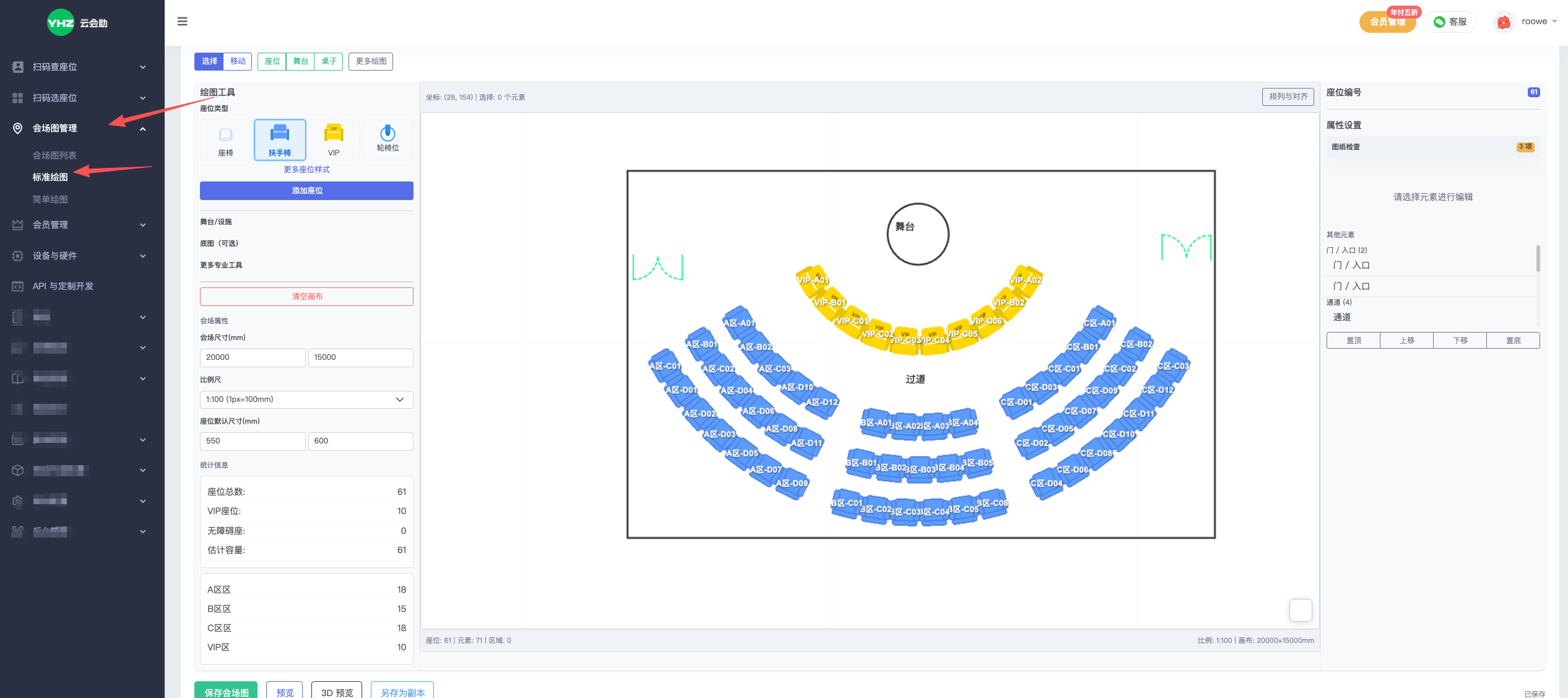Open 会场图列表 in the sidebar
1568x698 pixels.
point(54,155)
